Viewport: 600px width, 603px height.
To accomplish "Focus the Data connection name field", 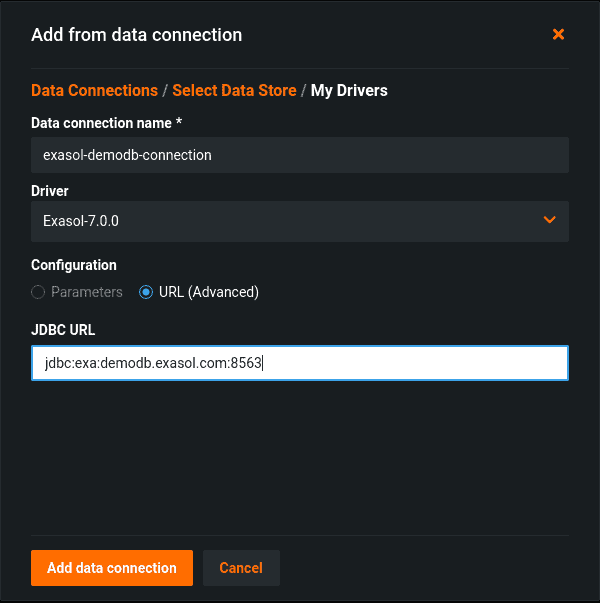I will (300, 155).
